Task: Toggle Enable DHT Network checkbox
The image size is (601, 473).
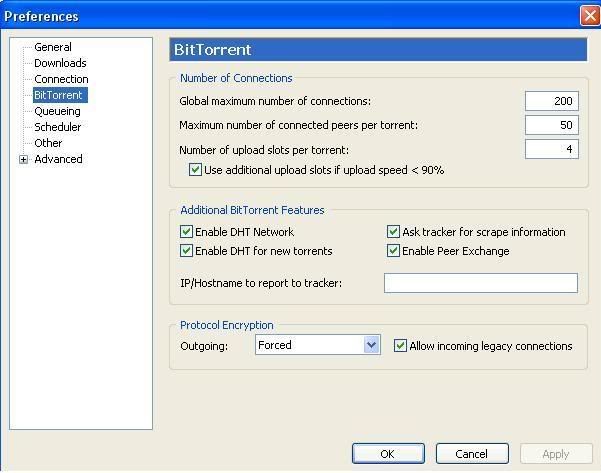Action: (x=187, y=232)
